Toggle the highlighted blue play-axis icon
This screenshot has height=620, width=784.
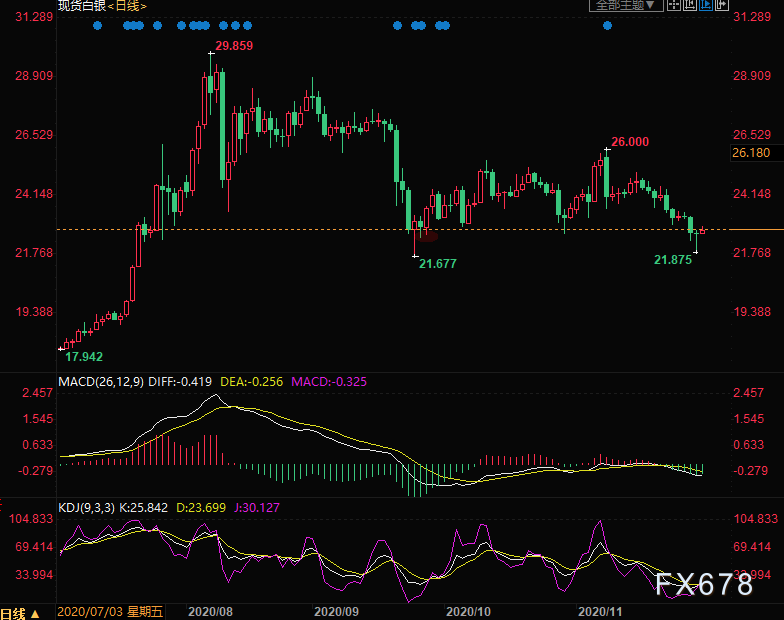pos(706,4)
